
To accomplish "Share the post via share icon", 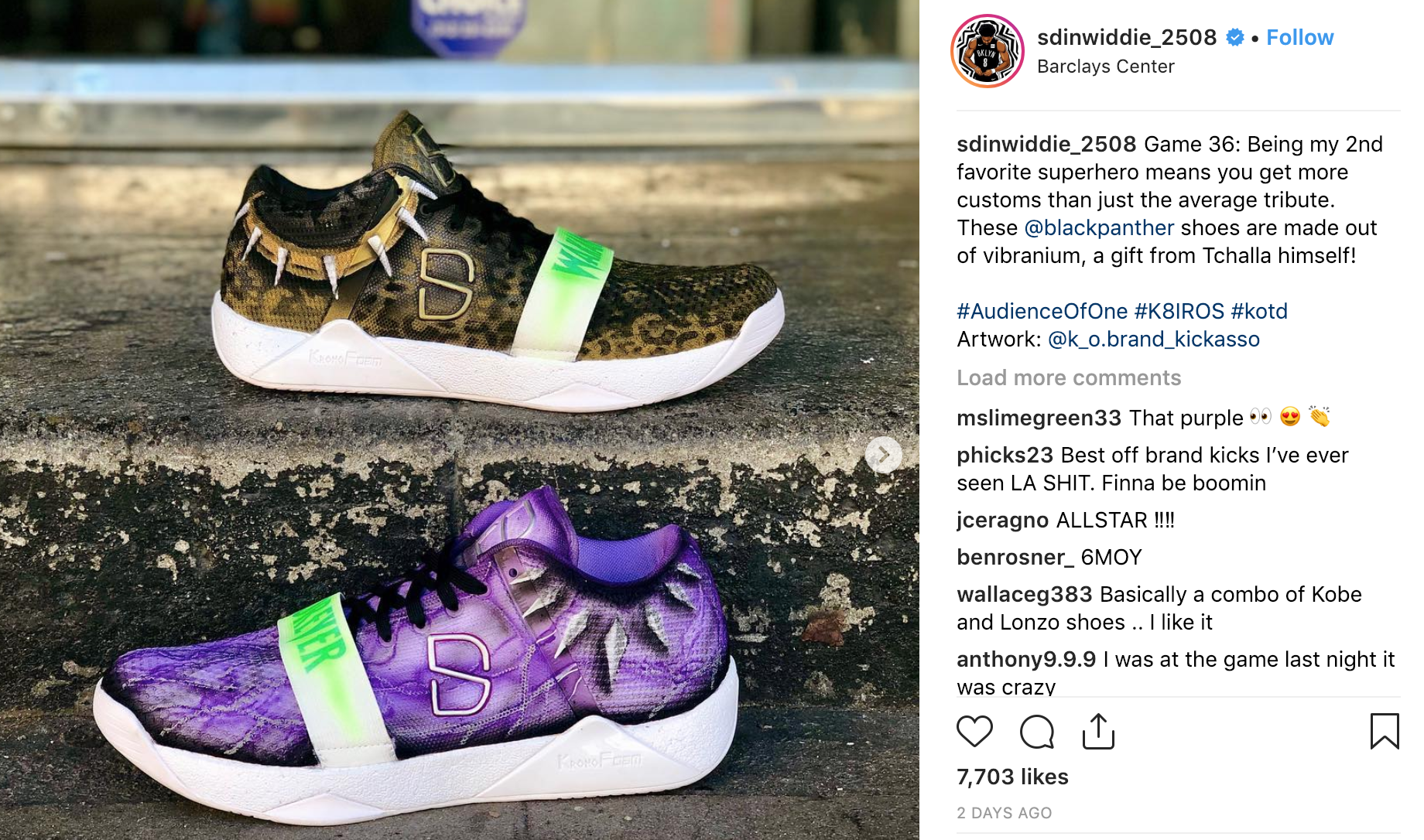I will point(1098,731).
